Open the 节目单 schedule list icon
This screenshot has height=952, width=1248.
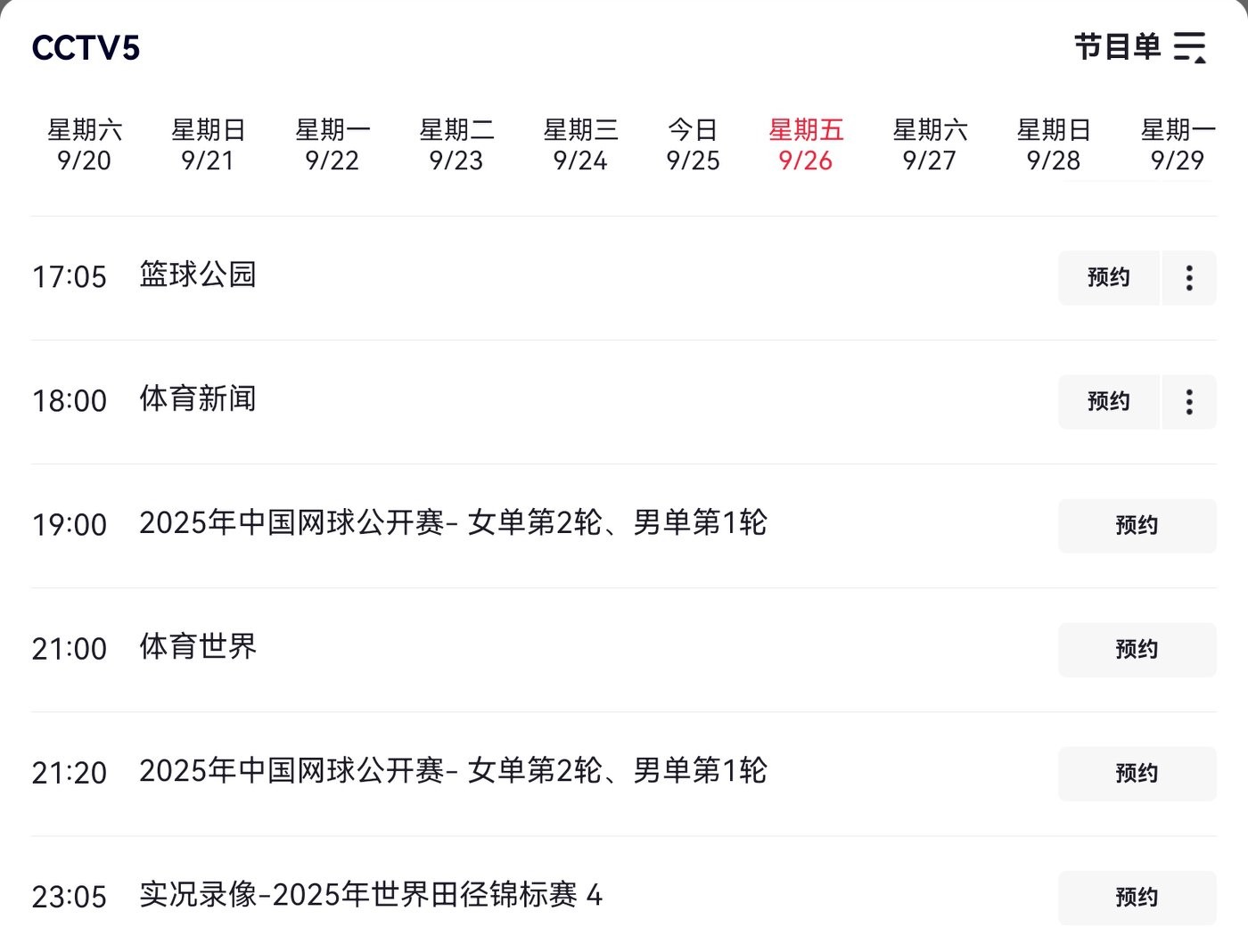pos(1189,47)
